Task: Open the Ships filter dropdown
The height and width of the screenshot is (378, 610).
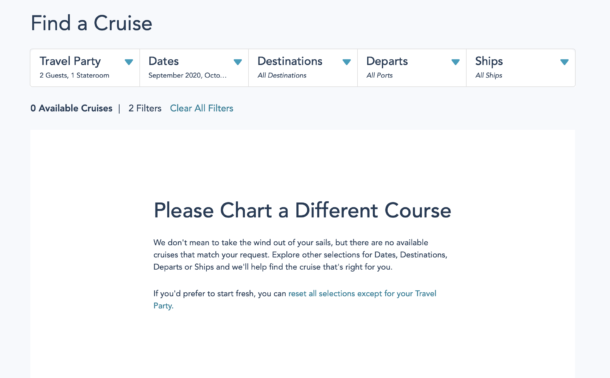Action: click(x=521, y=68)
